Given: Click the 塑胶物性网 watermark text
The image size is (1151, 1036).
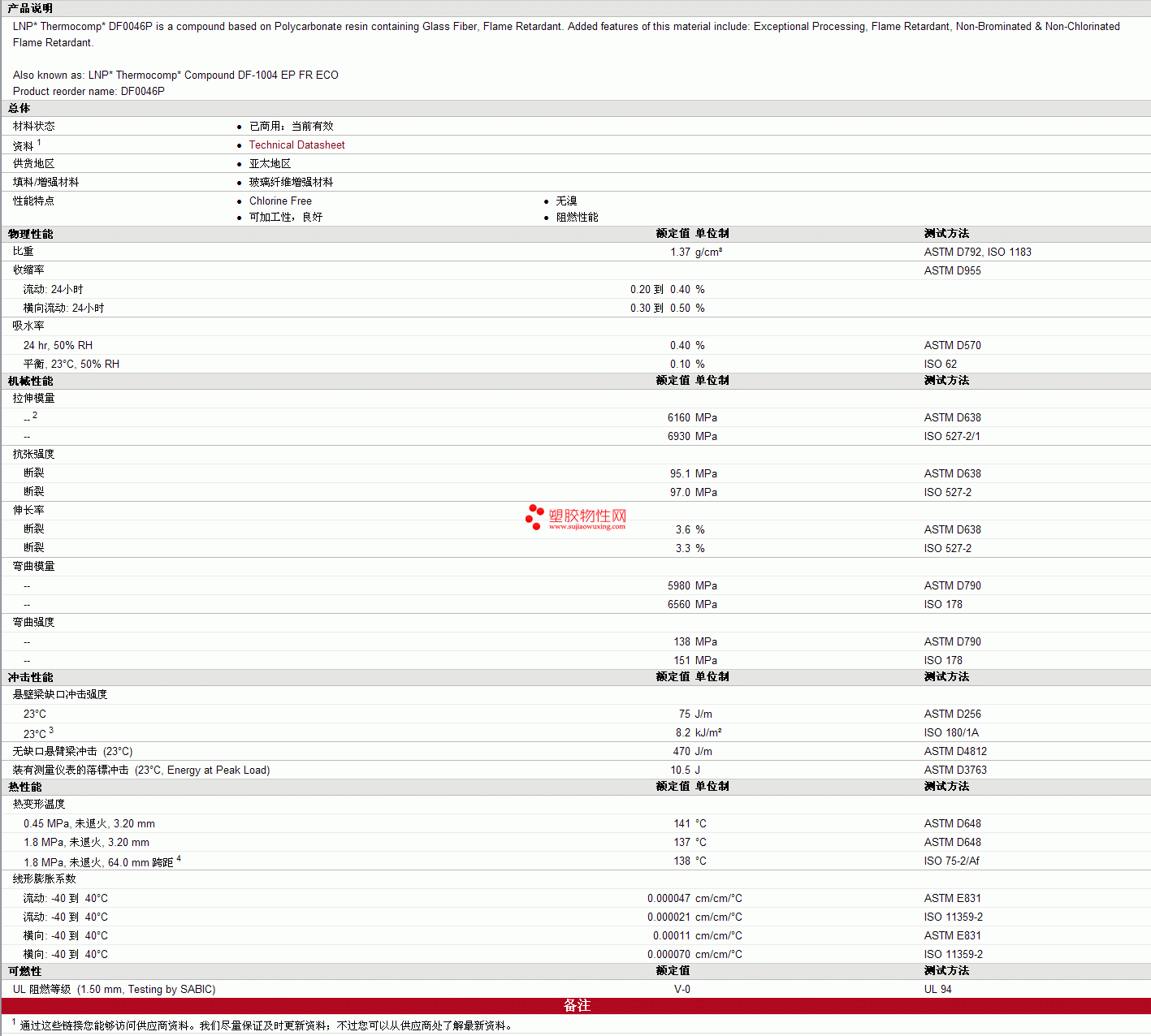Looking at the screenshot, I should coord(587,516).
